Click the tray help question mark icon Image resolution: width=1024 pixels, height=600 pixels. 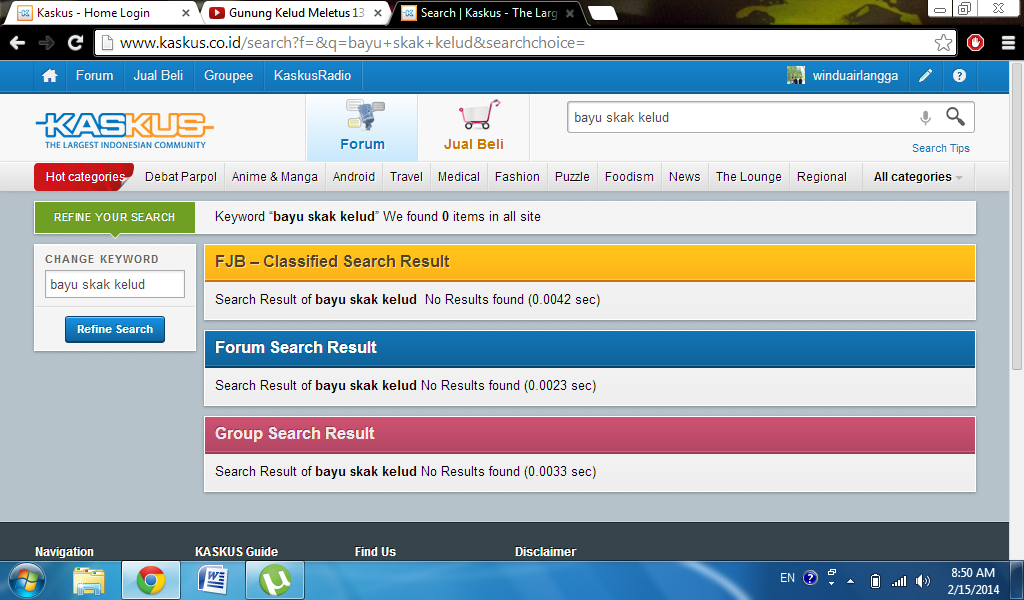point(810,578)
